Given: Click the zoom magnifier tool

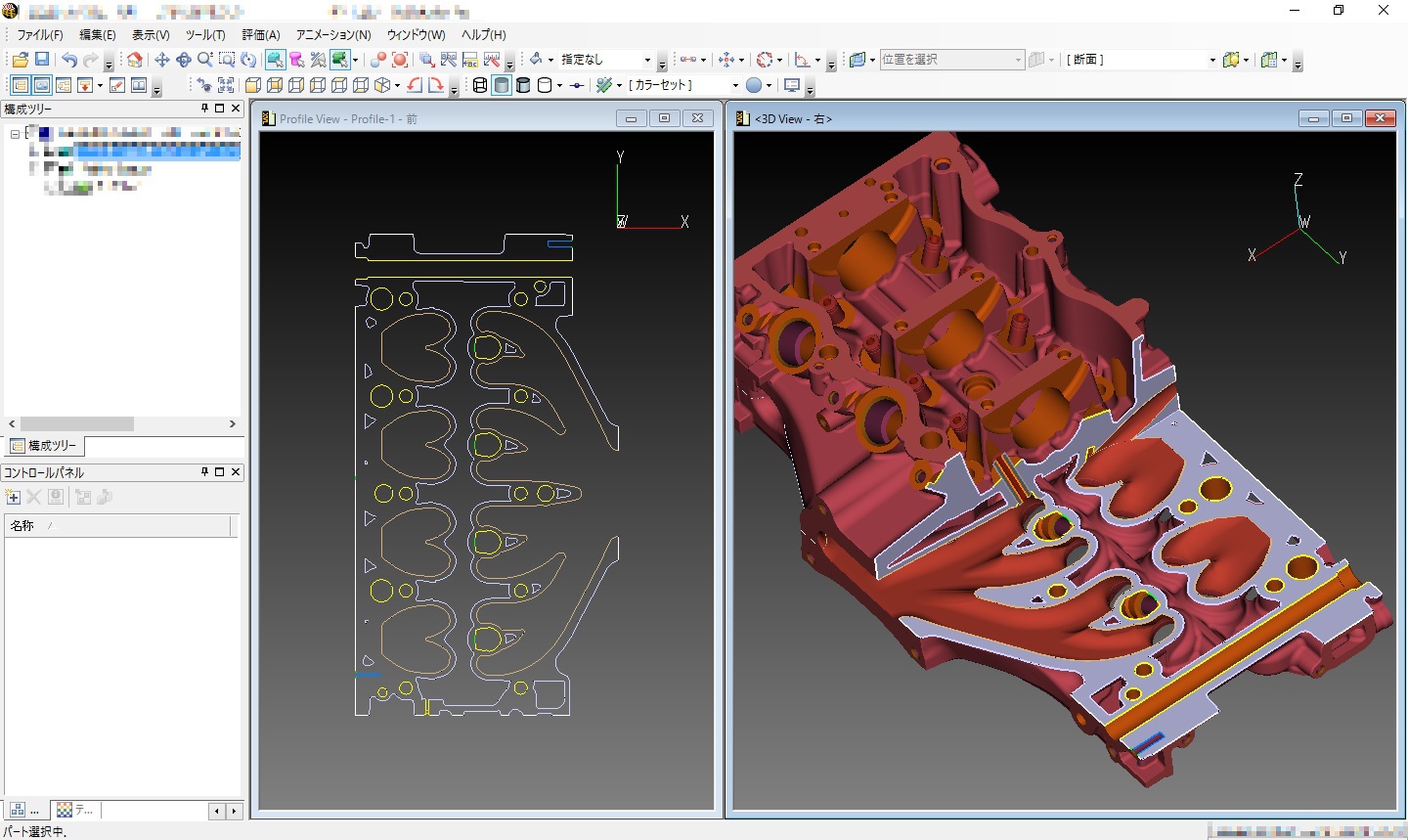Looking at the screenshot, I should click(x=204, y=60).
